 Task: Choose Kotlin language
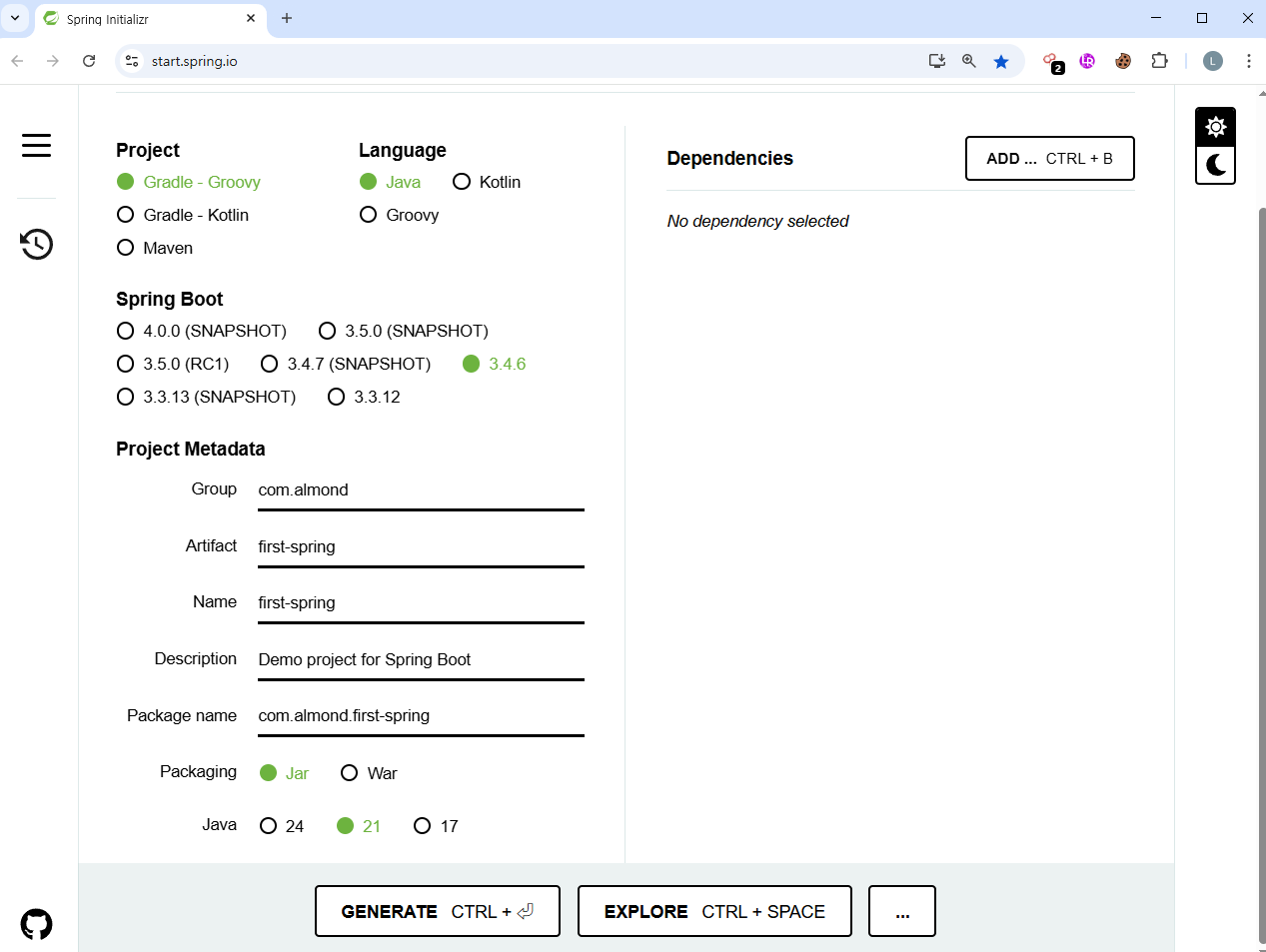click(487, 182)
